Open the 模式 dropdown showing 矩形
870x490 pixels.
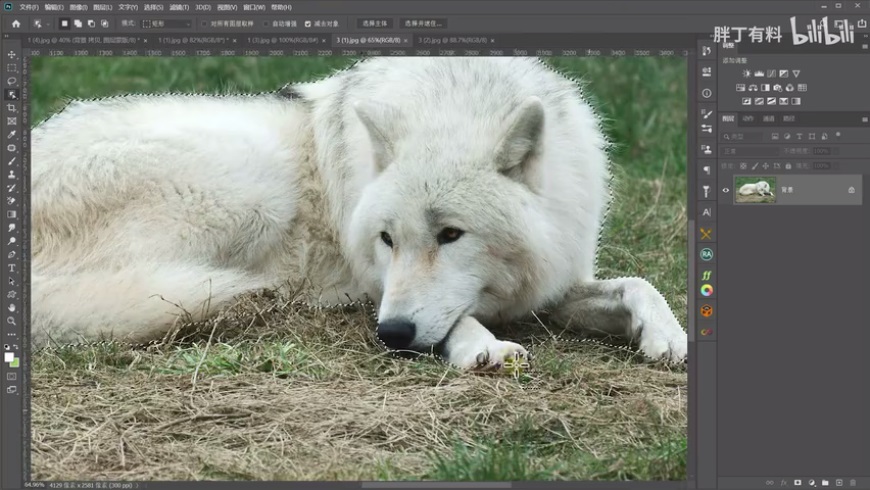point(166,23)
